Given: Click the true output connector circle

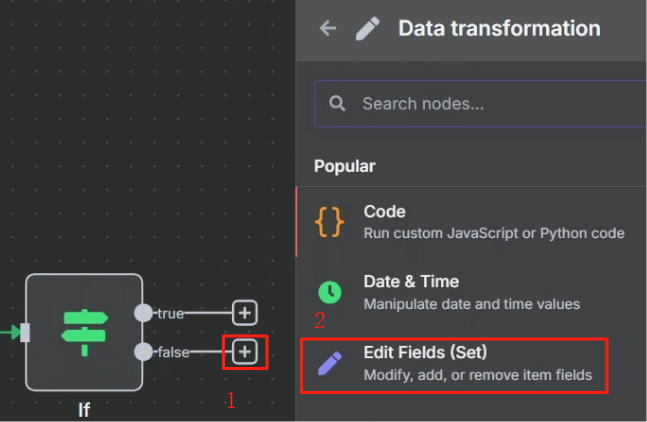Looking at the screenshot, I should tap(143, 313).
